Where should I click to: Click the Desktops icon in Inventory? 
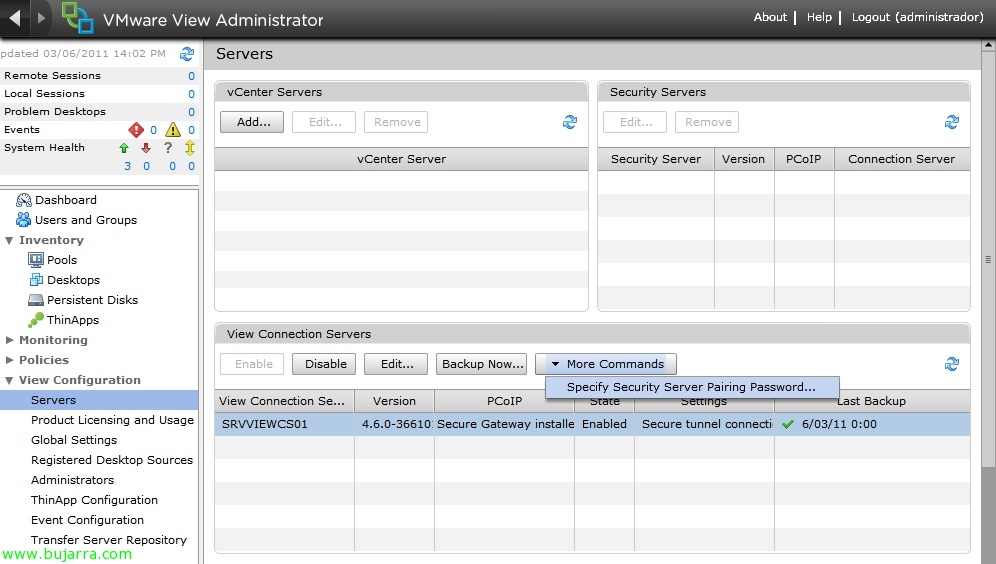click(x=36, y=279)
